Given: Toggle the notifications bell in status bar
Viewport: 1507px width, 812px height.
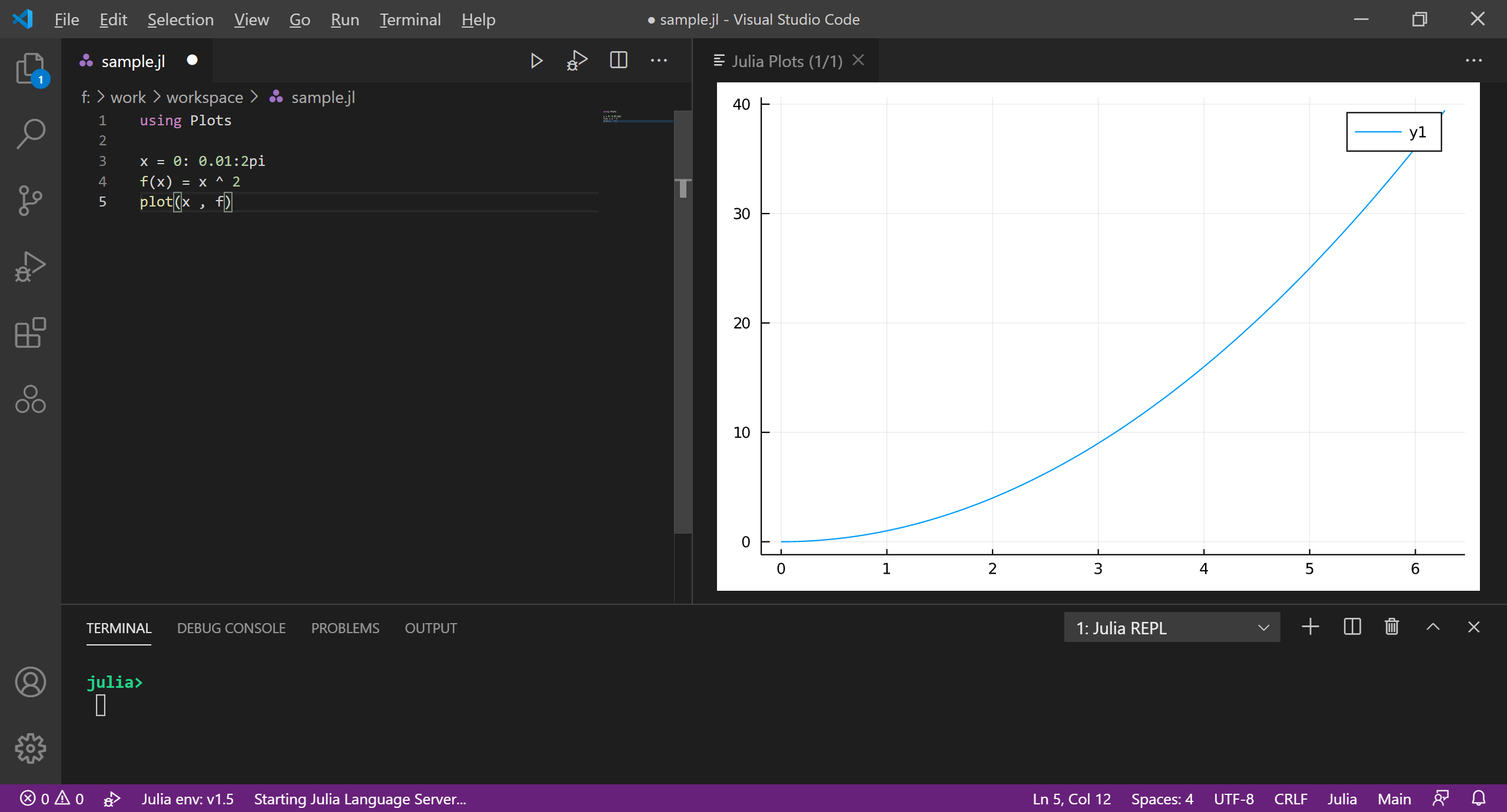Looking at the screenshot, I should click(x=1479, y=798).
